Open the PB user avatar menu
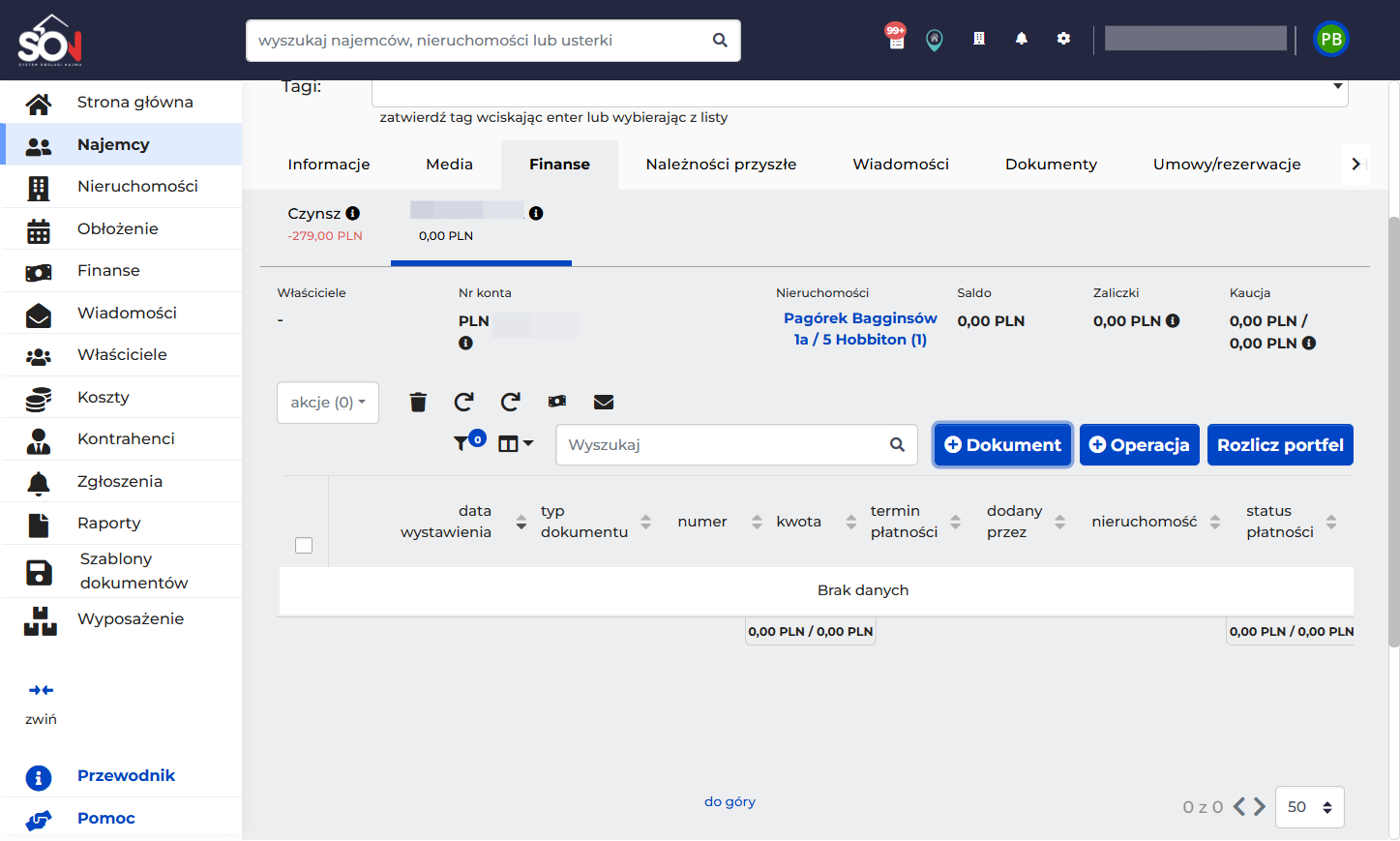The width and height of the screenshot is (1400, 841). [1331, 39]
